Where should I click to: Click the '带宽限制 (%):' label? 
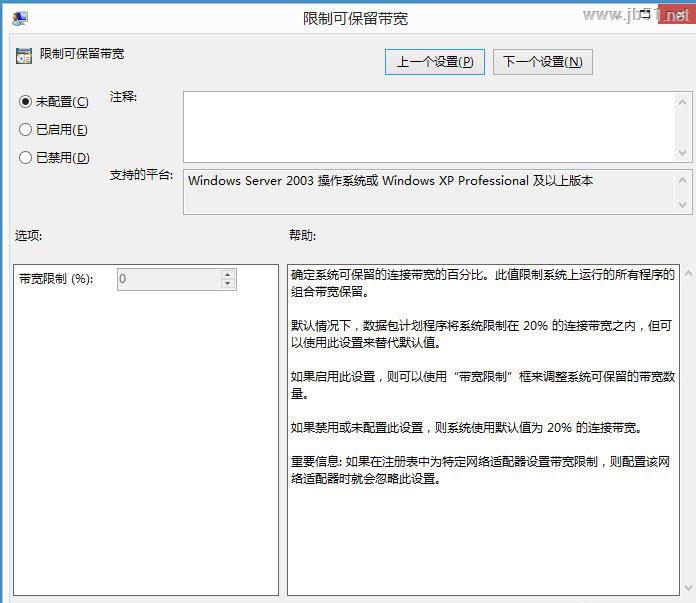(x=56, y=279)
